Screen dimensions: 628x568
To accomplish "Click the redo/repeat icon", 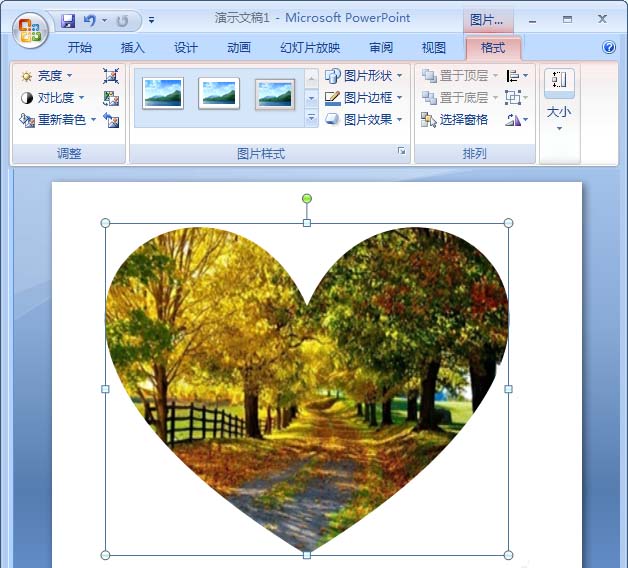I will pyautogui.click(x=122, y=20).
